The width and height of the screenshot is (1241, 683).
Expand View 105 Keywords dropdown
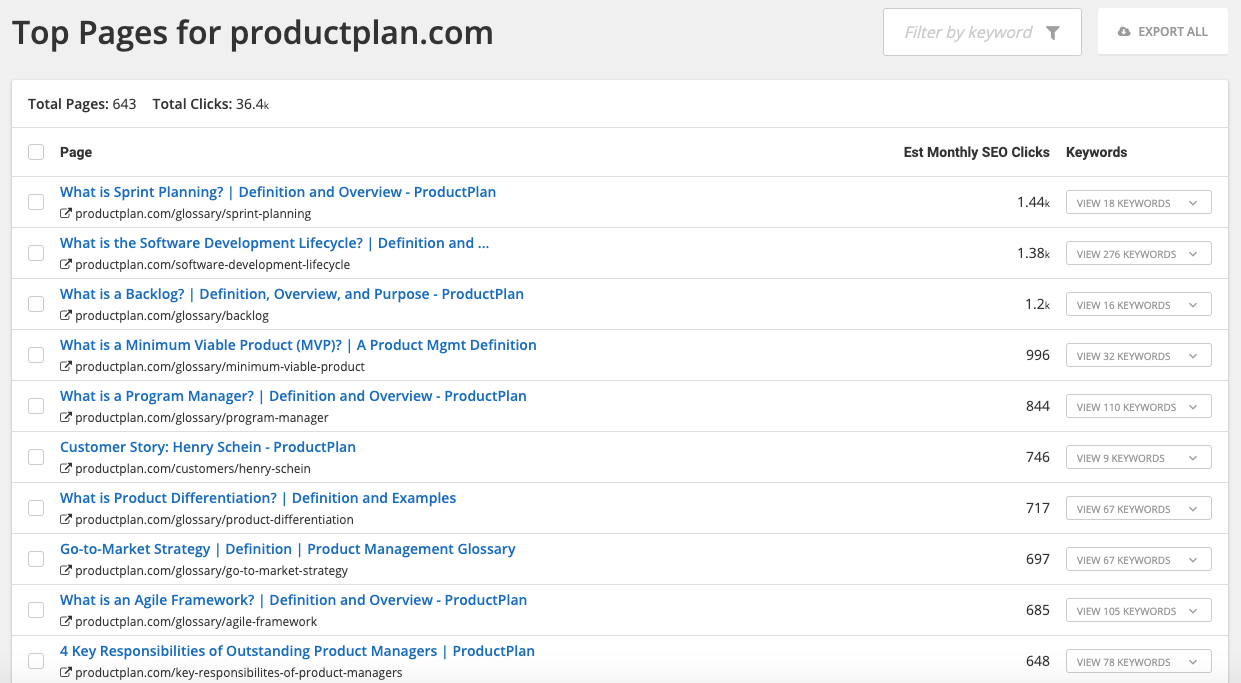pos(1138,611)
